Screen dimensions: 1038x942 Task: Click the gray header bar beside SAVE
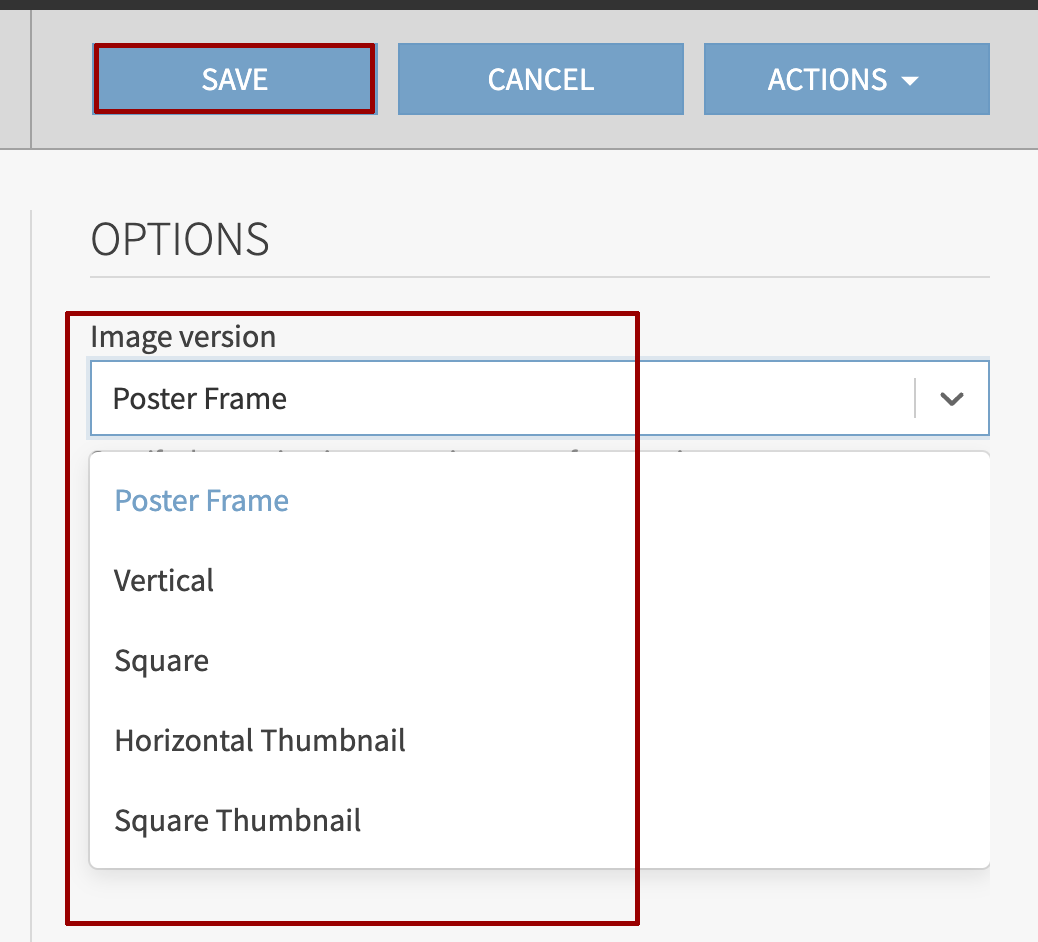(x=60, y=79)
